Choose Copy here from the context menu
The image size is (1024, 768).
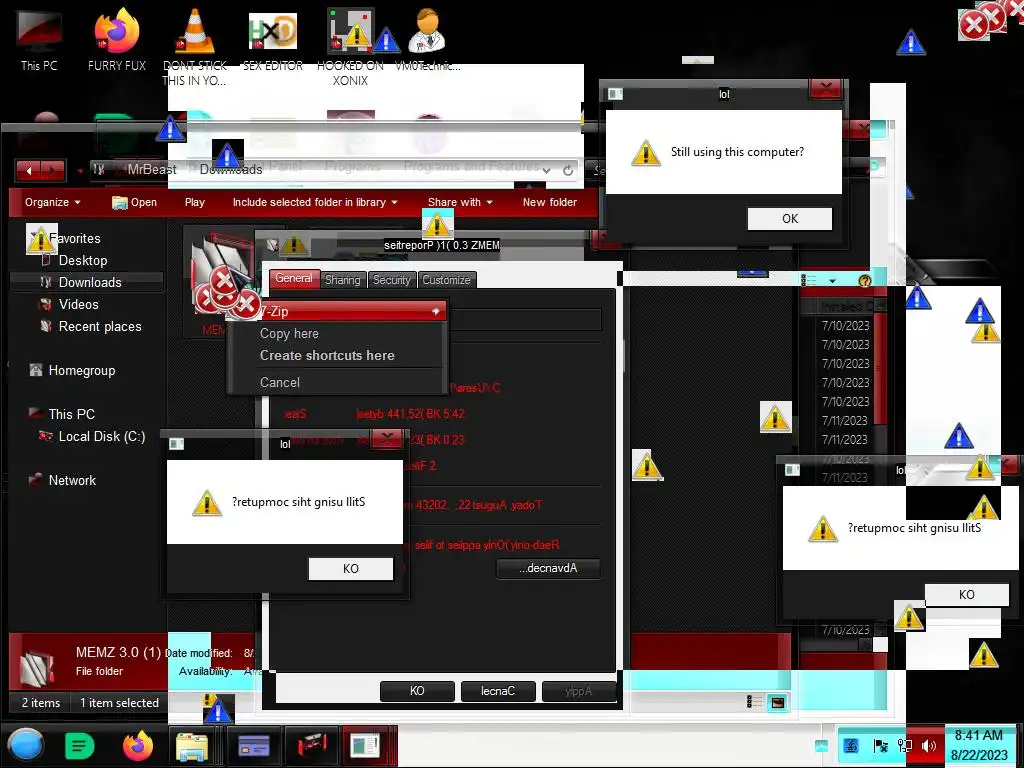tap(289, 334)
